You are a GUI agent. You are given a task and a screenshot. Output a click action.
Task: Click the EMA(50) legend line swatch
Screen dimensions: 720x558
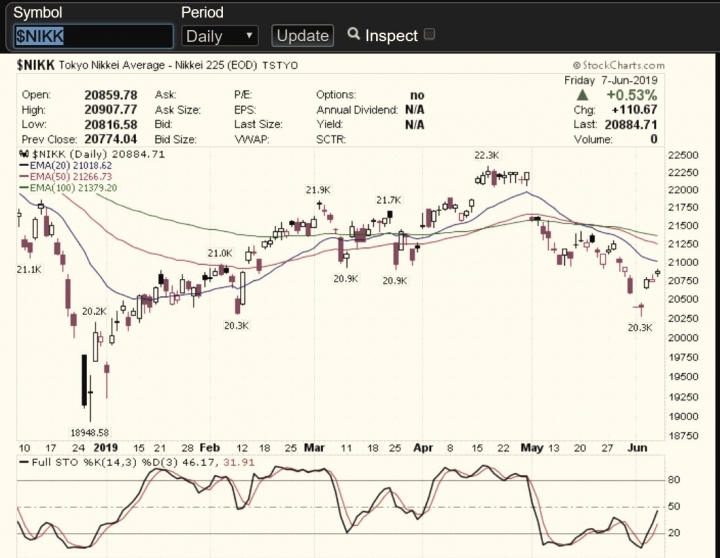click(x=24, y=177)
